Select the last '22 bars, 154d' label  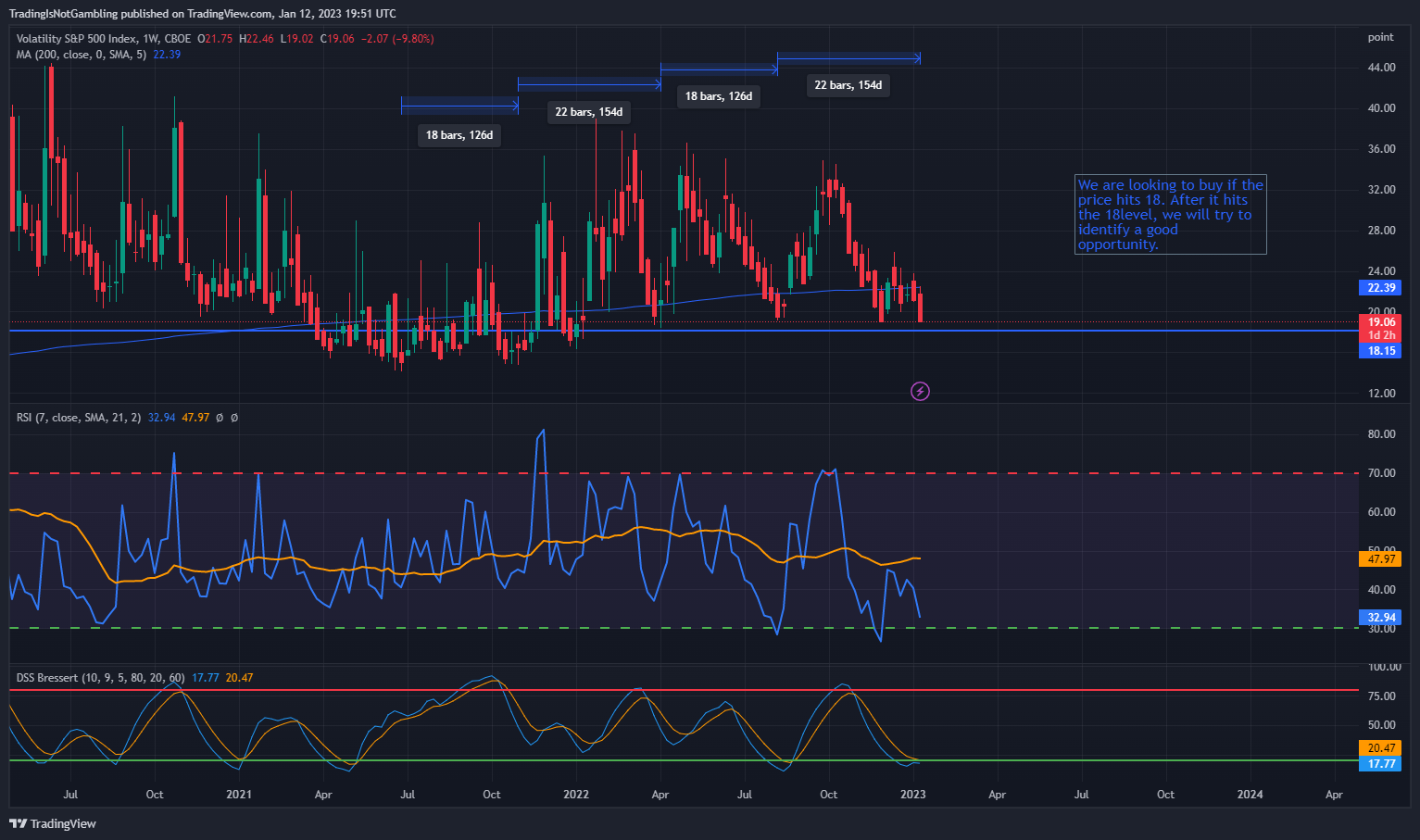[848, 85]
